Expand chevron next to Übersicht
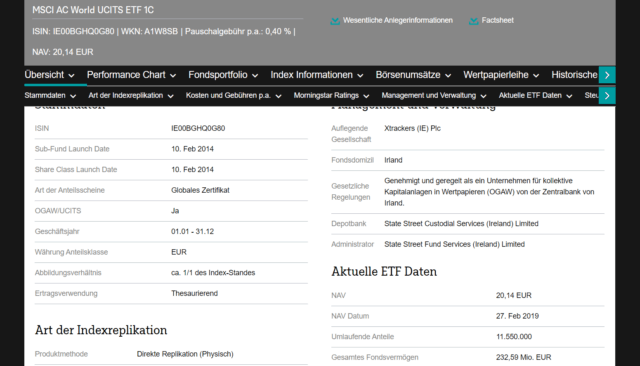The height and width of the screenshot is (366, 640). [x=71, y=76]
